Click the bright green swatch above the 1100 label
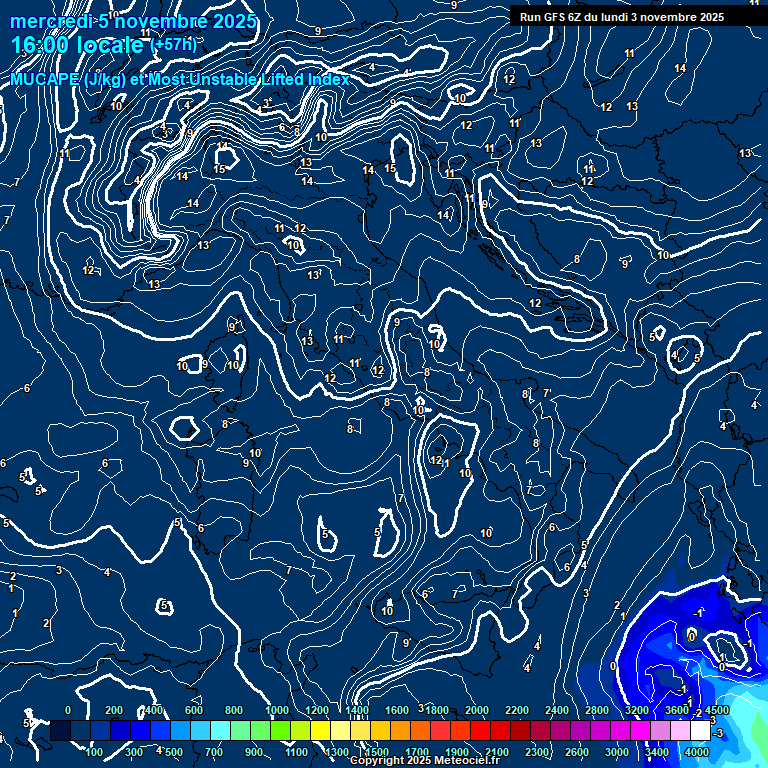This screenshot has height=768, width=768. click(281, 730)
